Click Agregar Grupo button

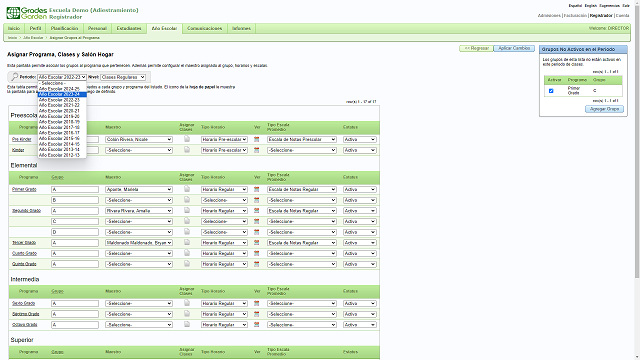click(604, 109)
